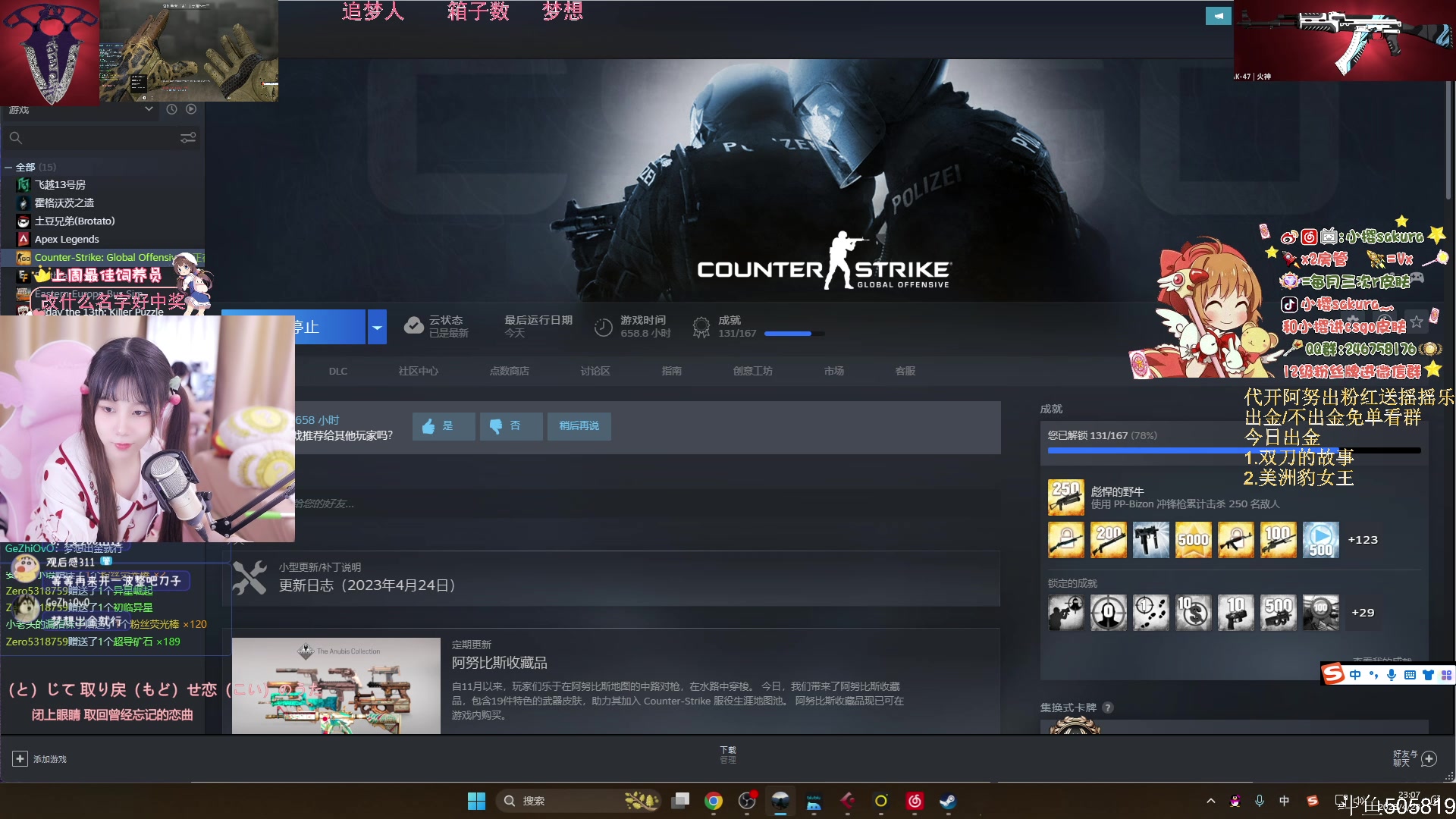Image resolution: width=1456 pixels, height=819 pixels.
Task: Click the Steam icon on the taskbar
Action: [x=948, y=801]
